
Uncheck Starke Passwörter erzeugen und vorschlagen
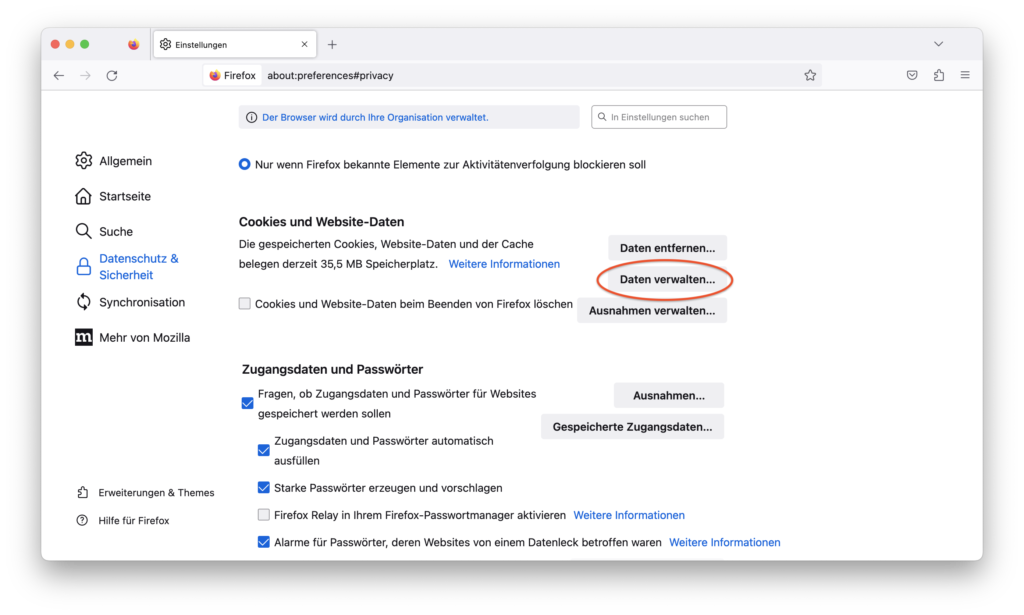264,488
